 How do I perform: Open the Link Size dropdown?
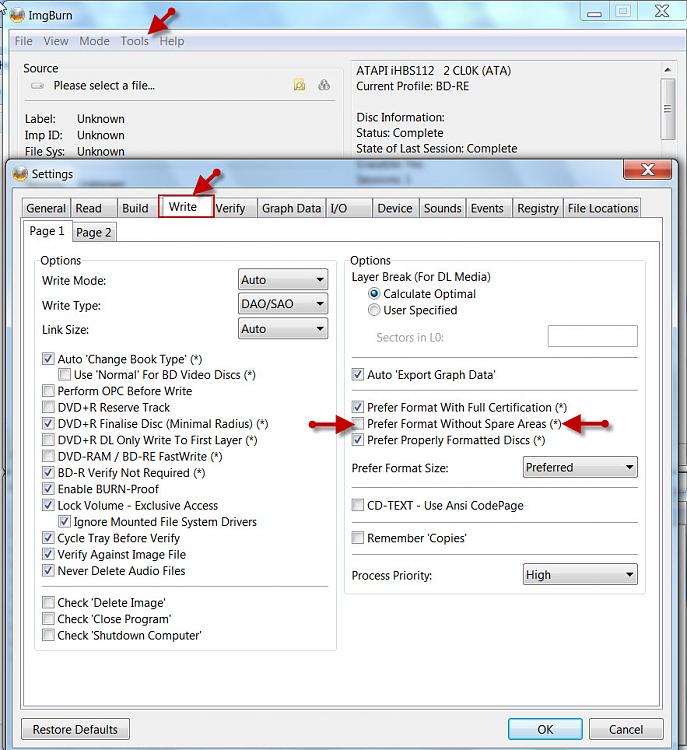pos(283,329)
